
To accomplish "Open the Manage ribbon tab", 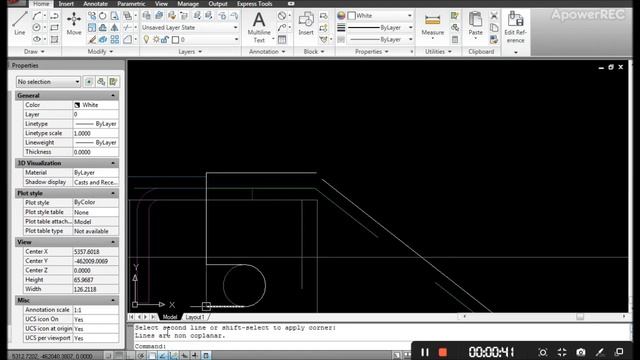I will (x=188, y=4).
